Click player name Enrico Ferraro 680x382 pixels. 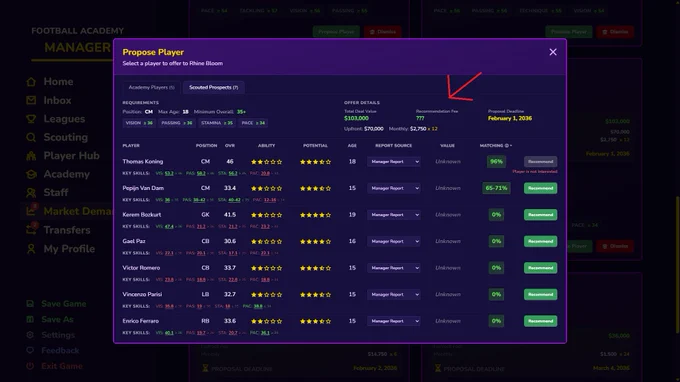pyautogui.click(x=141, y=321)
